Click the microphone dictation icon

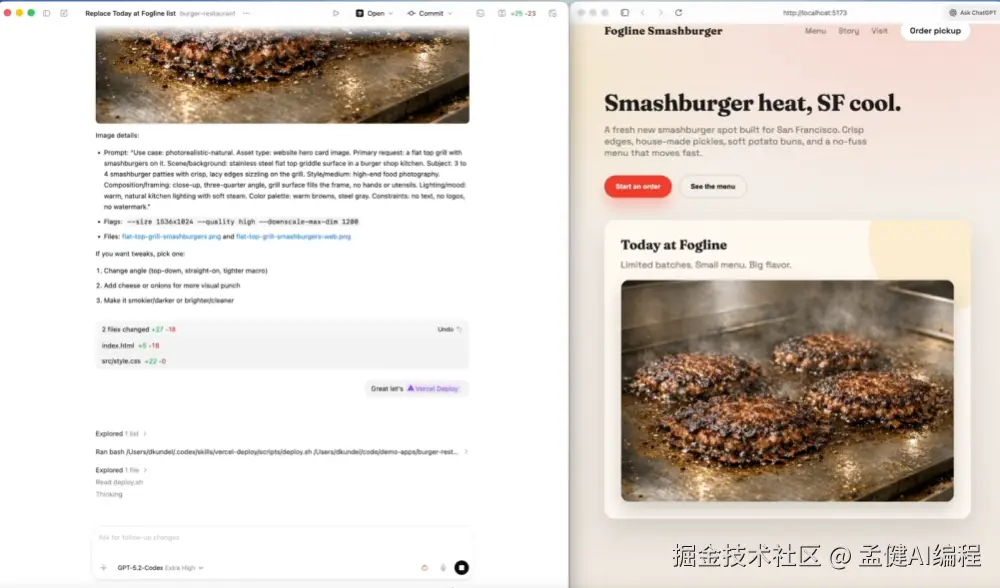[x=443, y=567]
